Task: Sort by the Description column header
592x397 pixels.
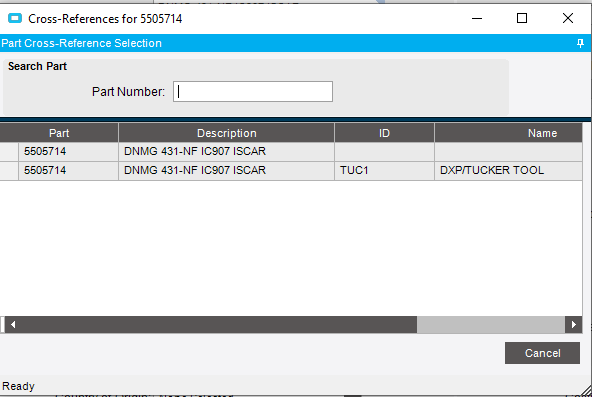Action: 227,133
